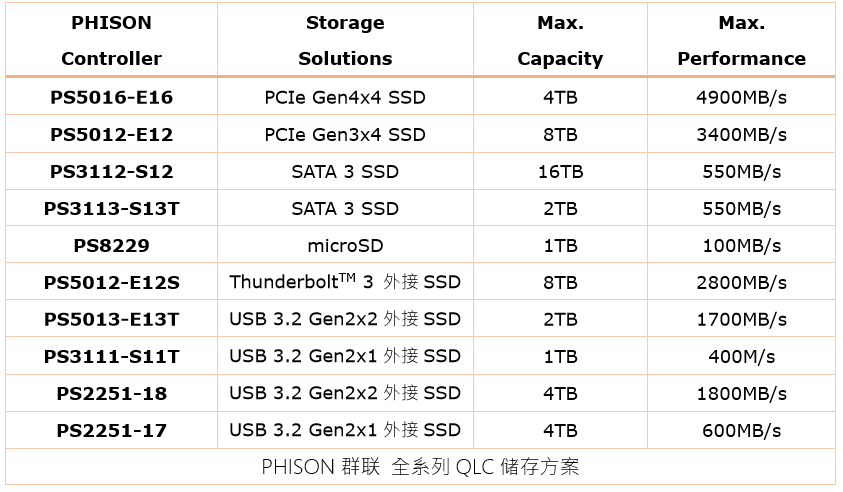Screen dimensions: 843x492
Task: Click the PS2251-18 controller cell
Action: pyautogui.click(x=111, y=394)
